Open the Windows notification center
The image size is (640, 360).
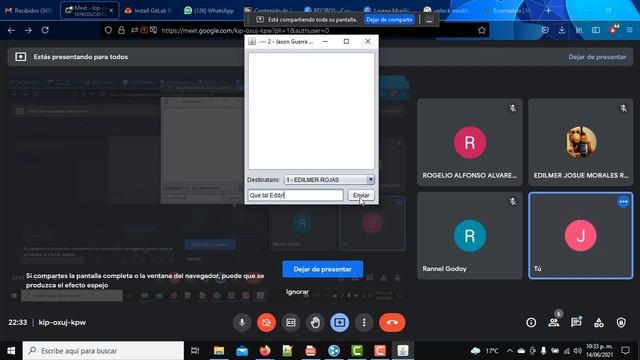pos(625,351)
